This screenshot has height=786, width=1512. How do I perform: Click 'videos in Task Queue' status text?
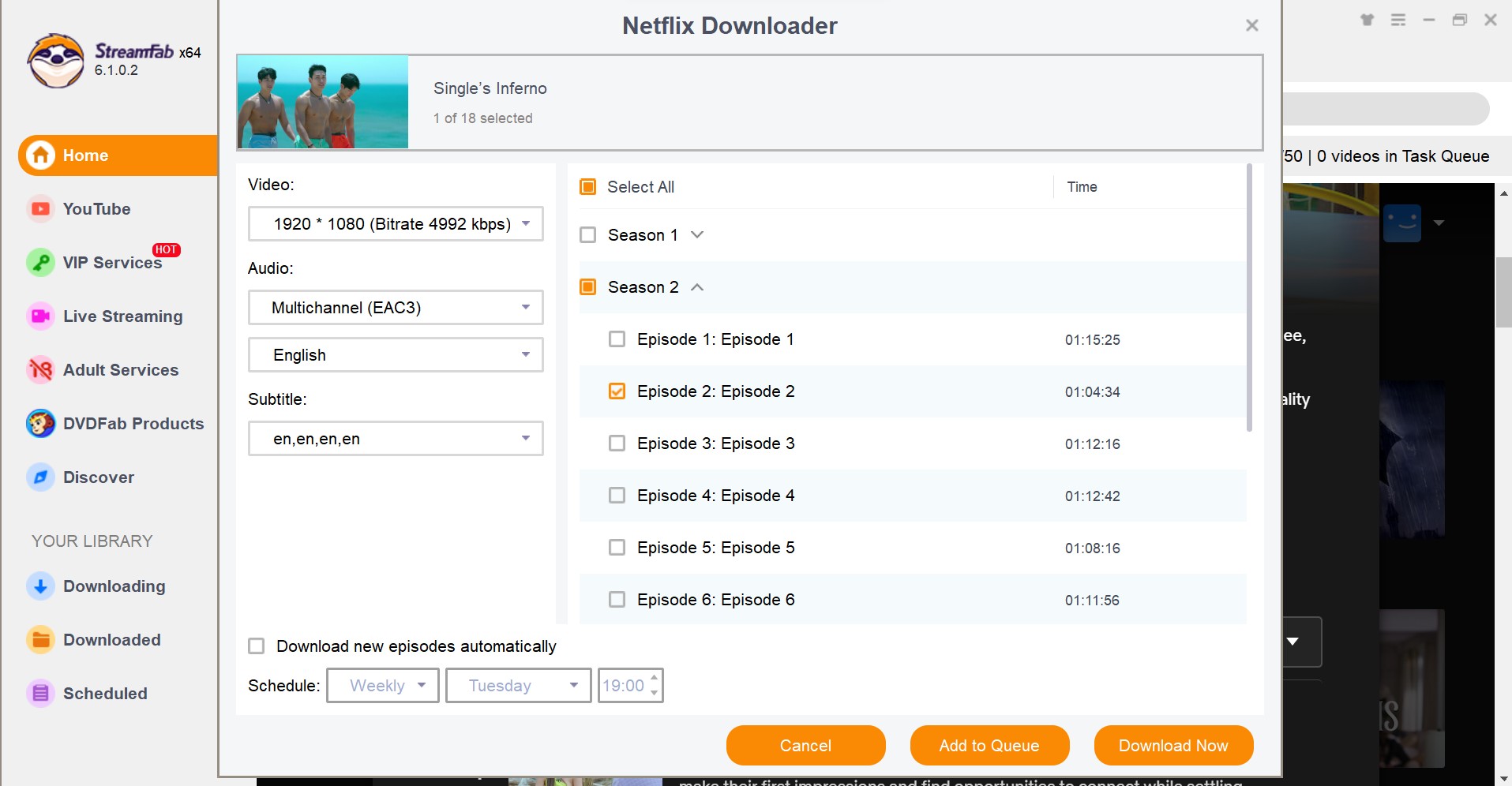click(1410, 156)
